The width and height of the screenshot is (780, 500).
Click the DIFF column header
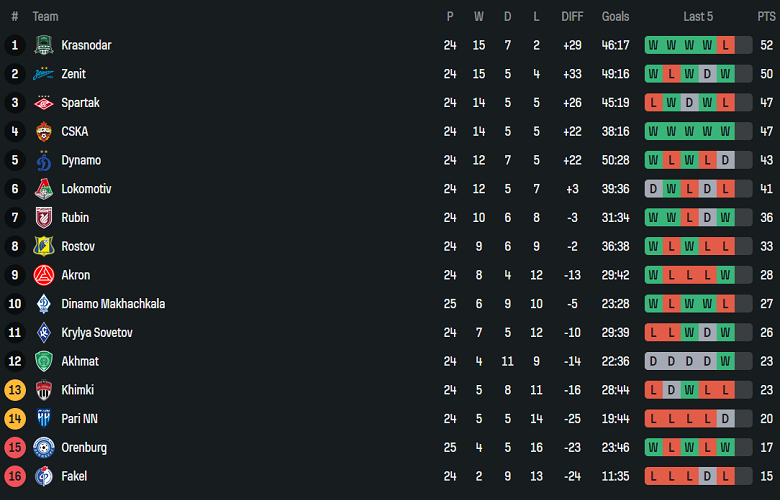coord(572,16)
